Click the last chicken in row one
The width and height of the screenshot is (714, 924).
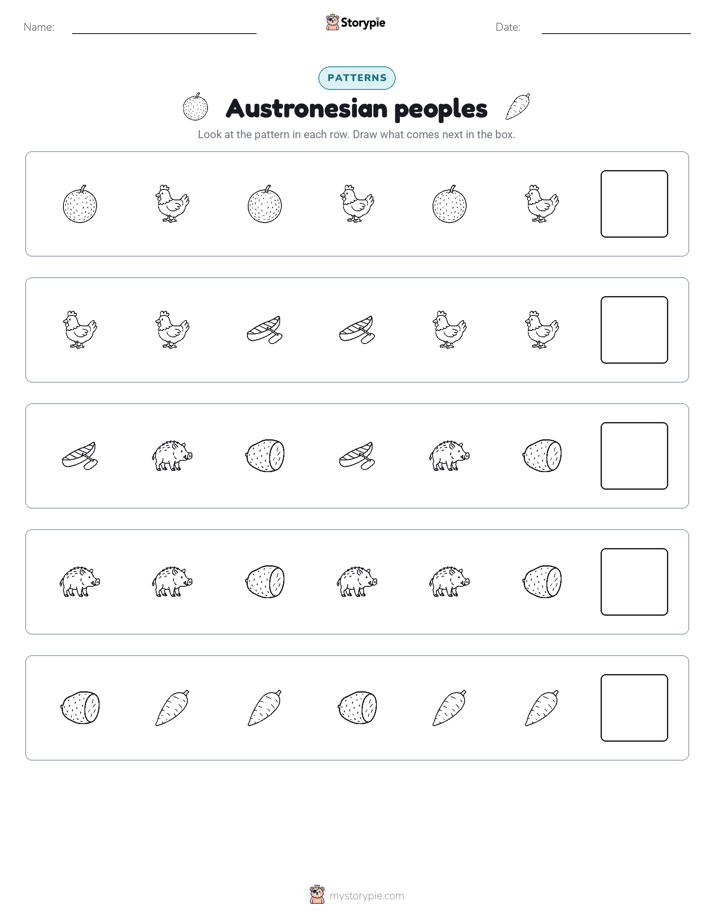[x=542, y=204]
